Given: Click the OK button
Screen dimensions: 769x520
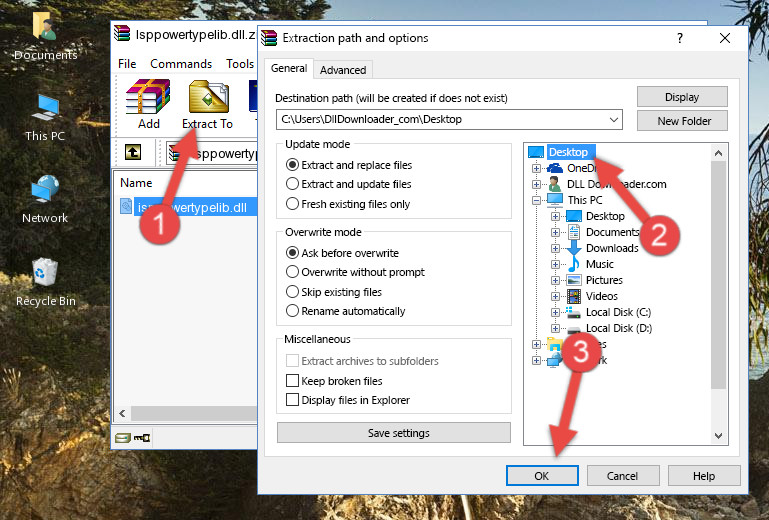Looking at the screenshot, I should click(542, 476).
